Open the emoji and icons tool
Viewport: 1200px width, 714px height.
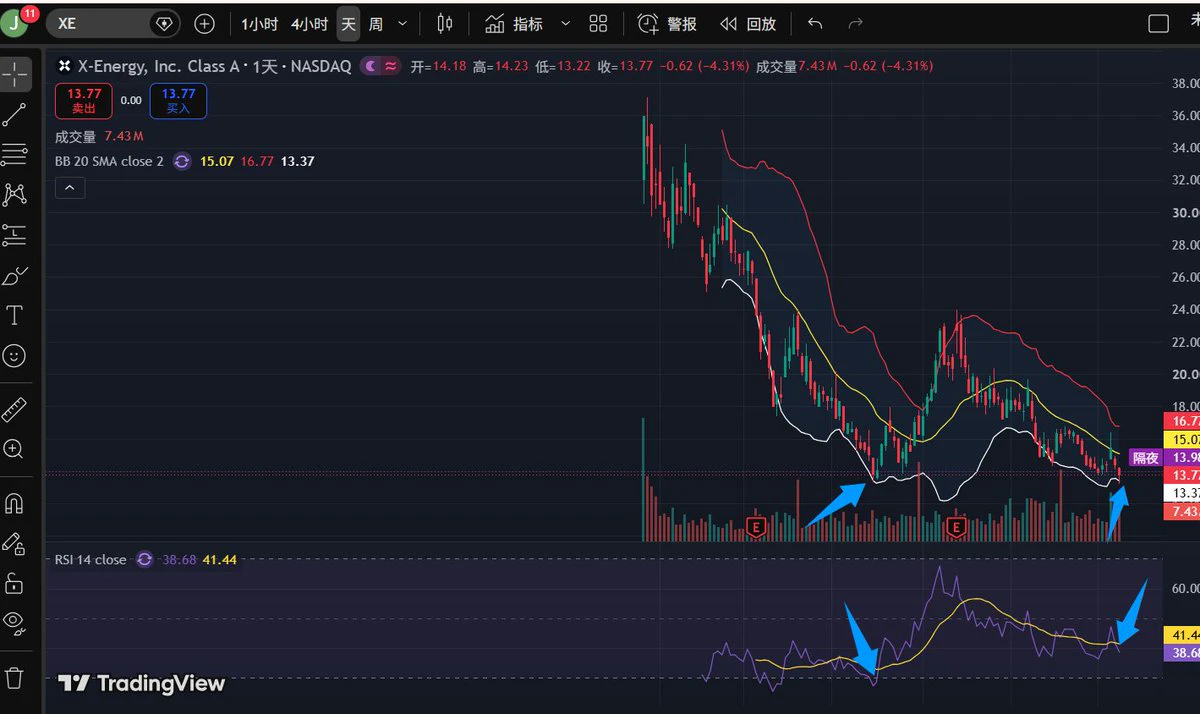pyautogui.click(x=15, y=356)
